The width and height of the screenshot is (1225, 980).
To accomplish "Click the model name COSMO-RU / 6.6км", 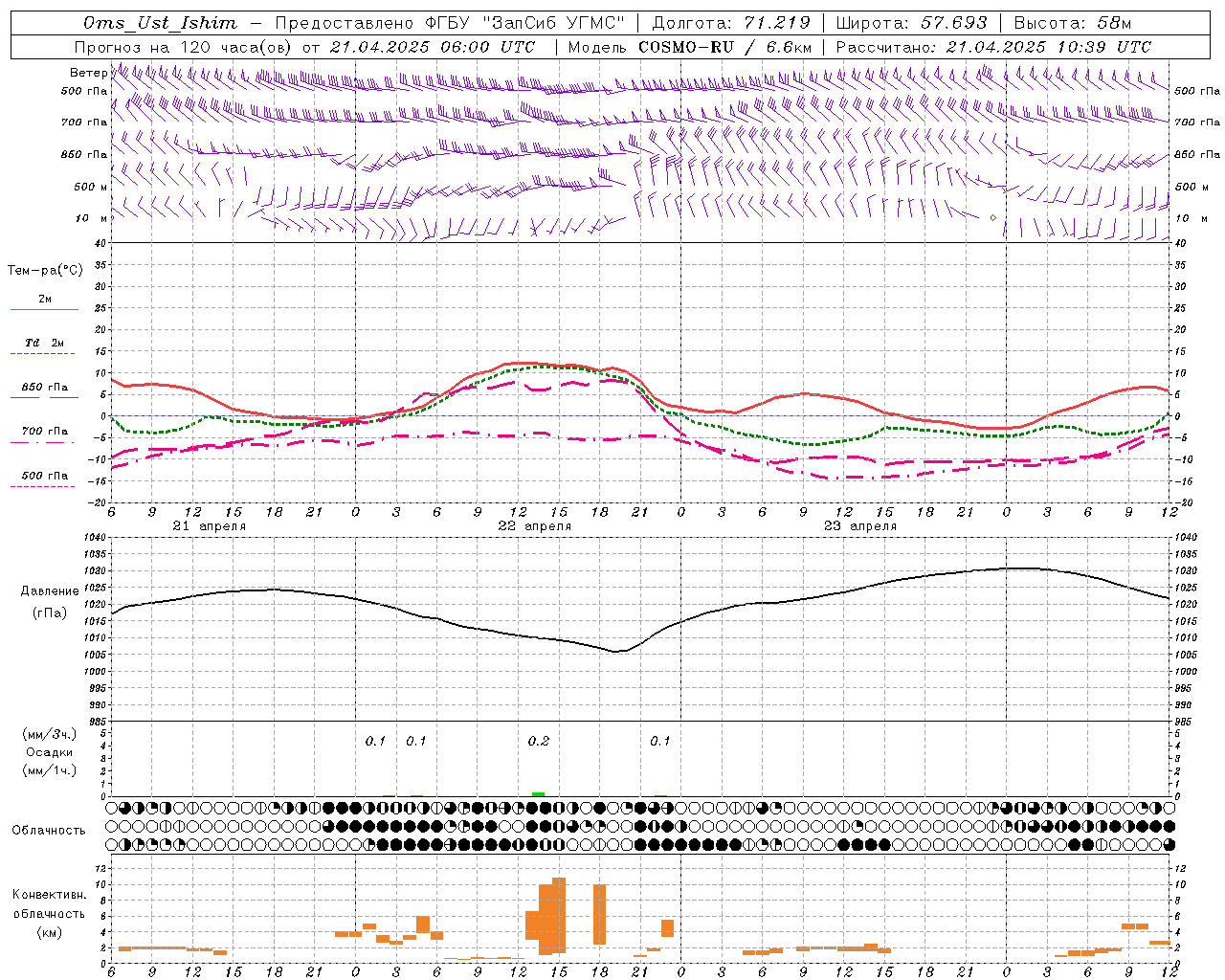I will [x=724, y=47].
